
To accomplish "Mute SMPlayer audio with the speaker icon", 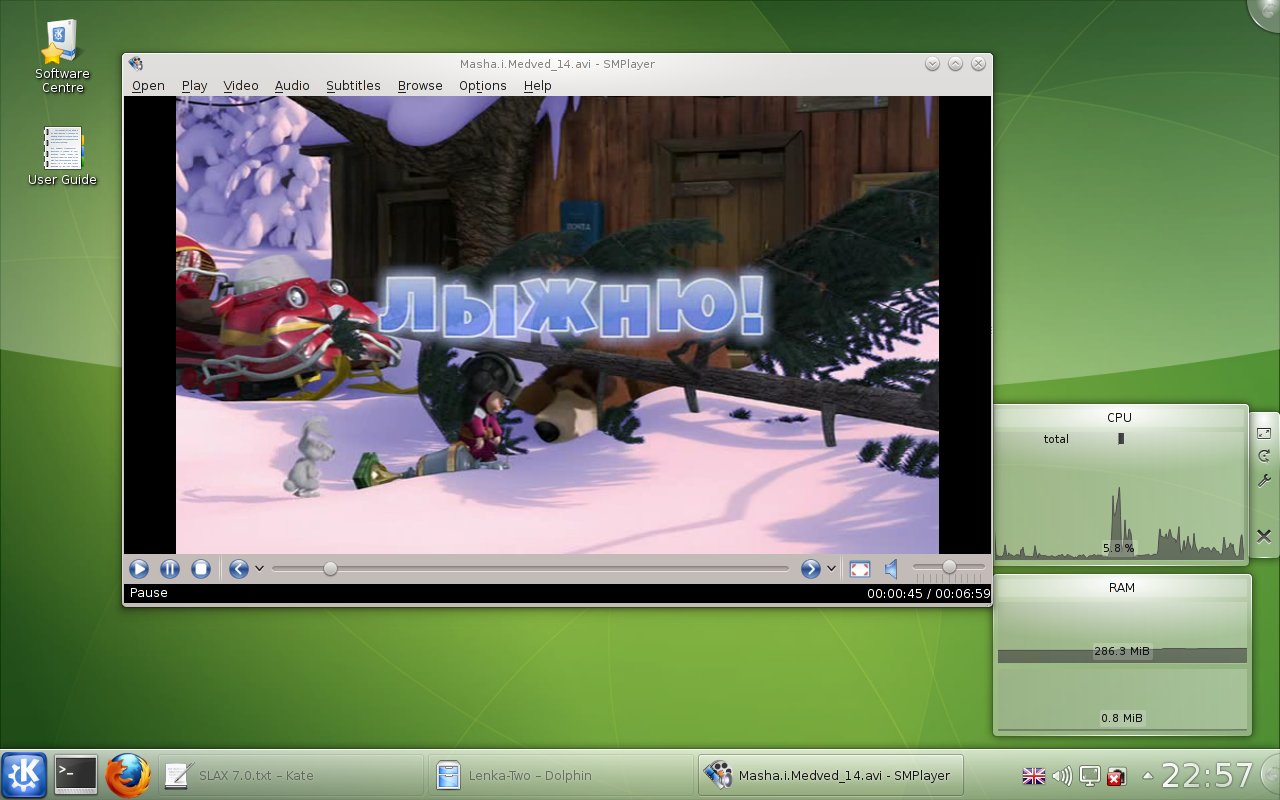I will coord(891,568).
